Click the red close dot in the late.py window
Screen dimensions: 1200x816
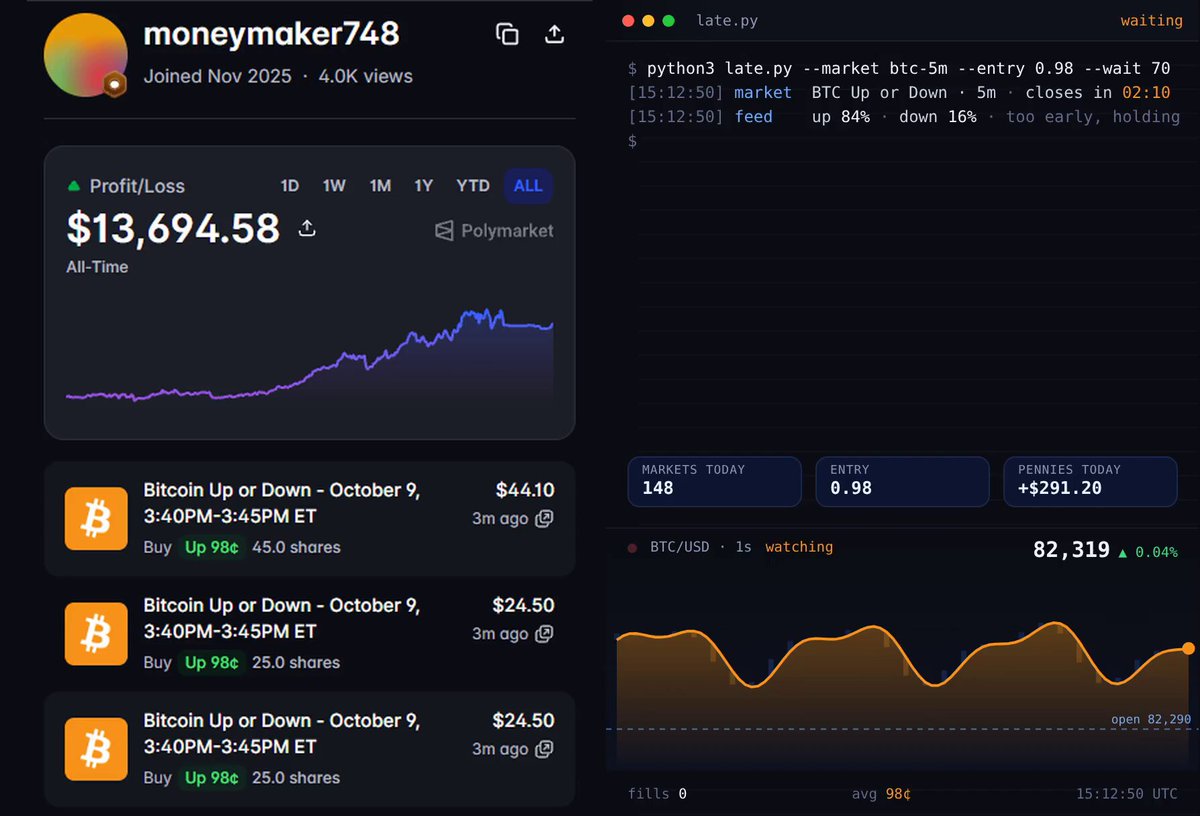[x=628, y=20]
